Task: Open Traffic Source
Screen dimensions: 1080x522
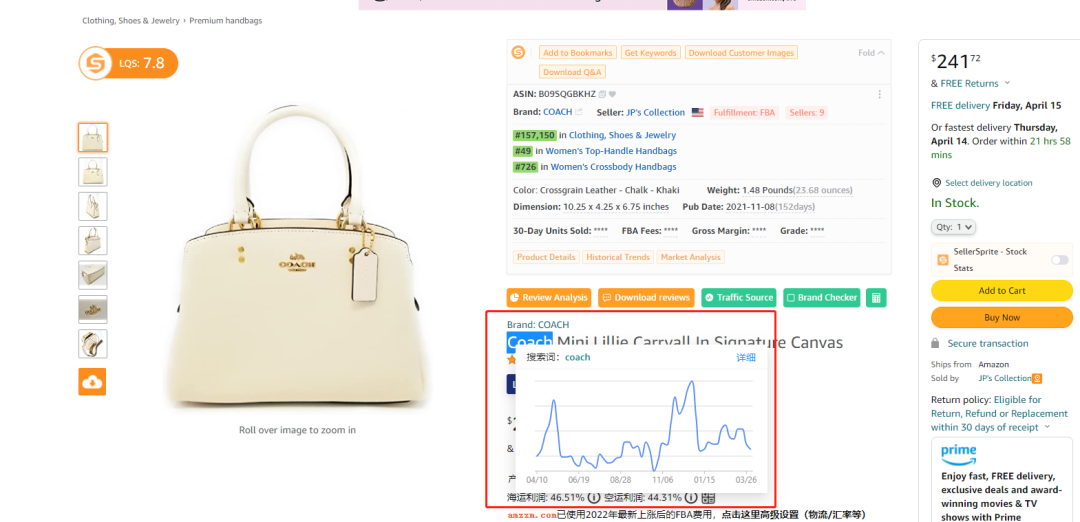Action: click(739, 297)
